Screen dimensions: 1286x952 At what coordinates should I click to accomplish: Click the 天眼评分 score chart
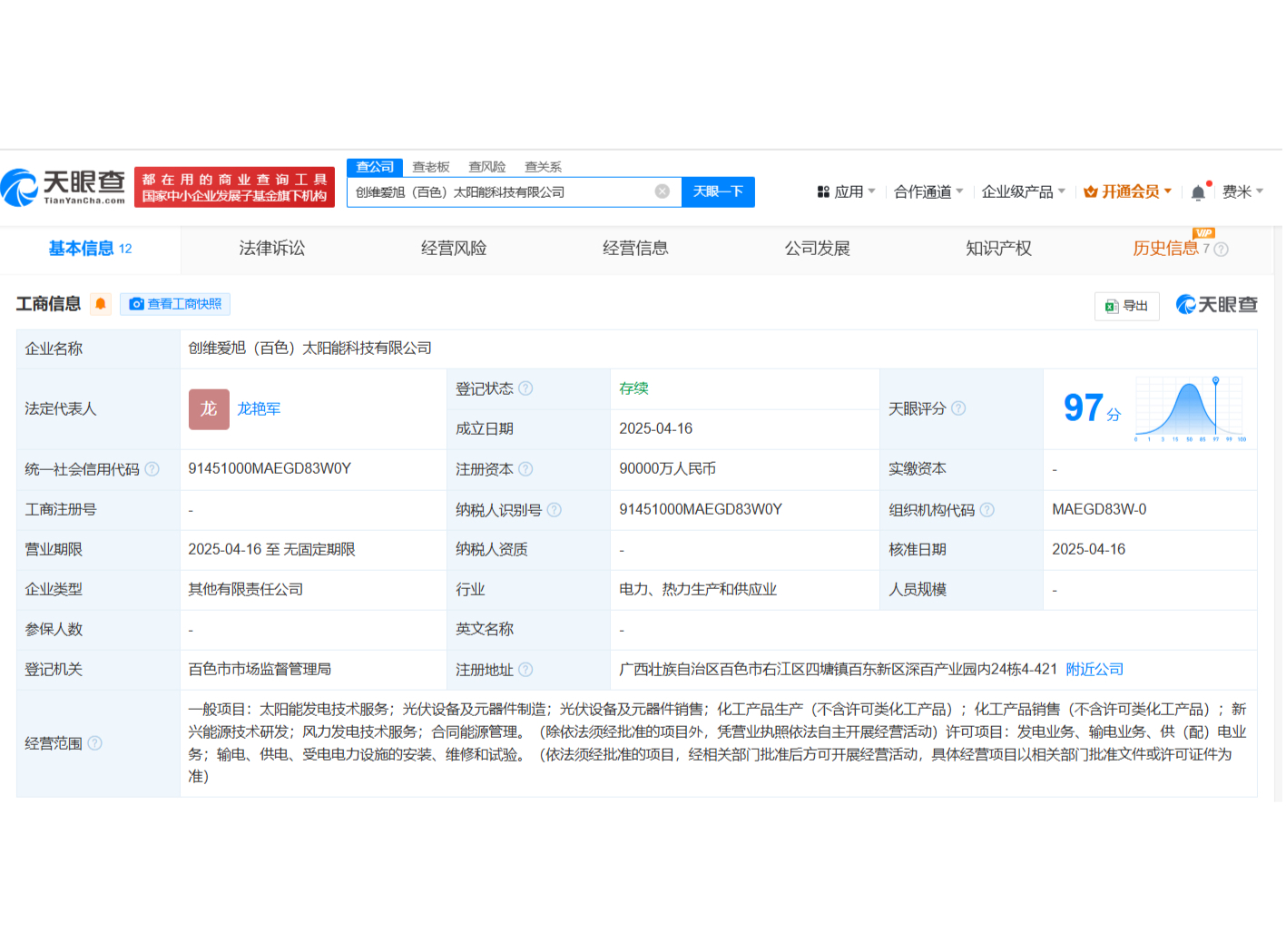1190,409
